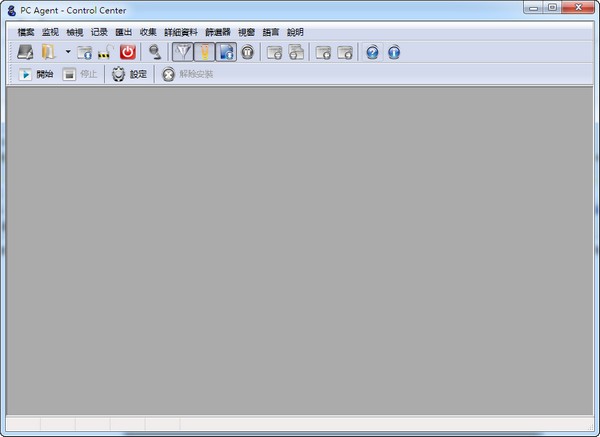Viewport: 600px width, 437px height.
Task: Open the 說明 menu
Action: (x=295, y=32)
